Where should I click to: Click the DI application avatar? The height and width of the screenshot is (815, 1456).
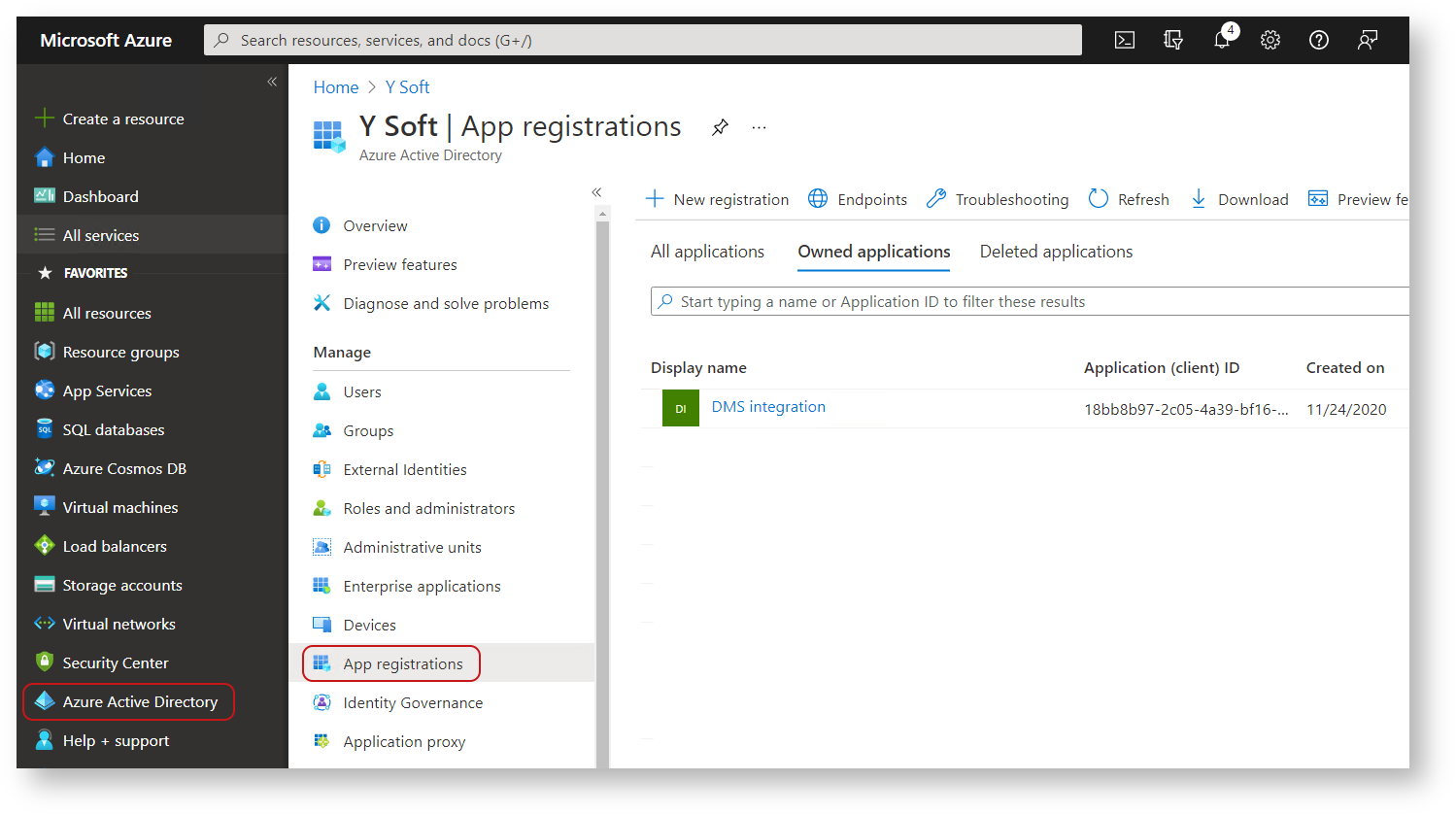coord(681,409)
